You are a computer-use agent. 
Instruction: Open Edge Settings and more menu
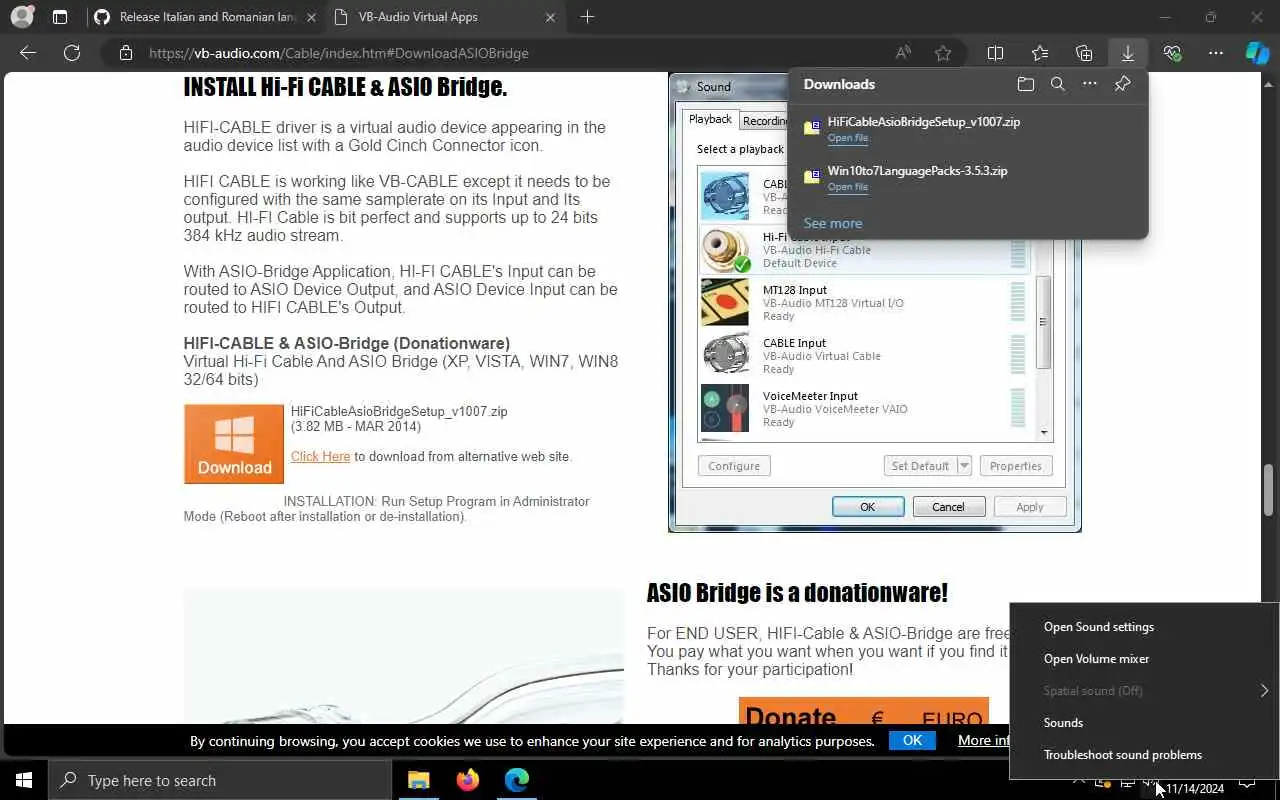coord(1216,53)
